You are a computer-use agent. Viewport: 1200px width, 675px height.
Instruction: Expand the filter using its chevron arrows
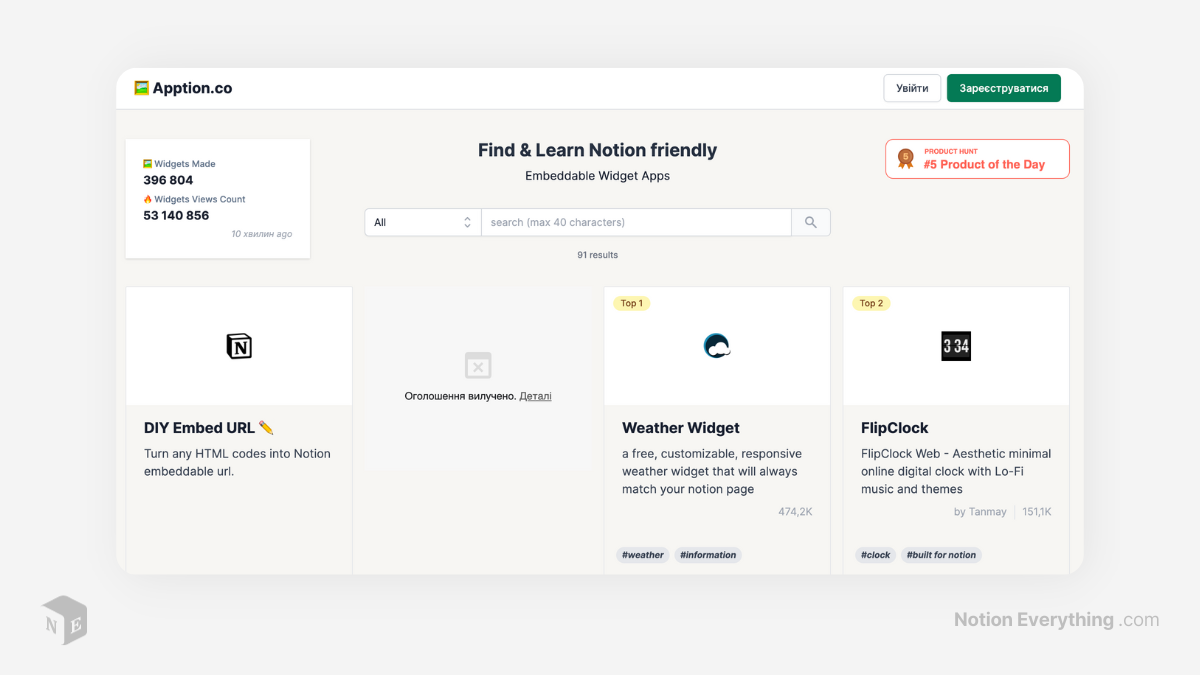coord(466,221)
